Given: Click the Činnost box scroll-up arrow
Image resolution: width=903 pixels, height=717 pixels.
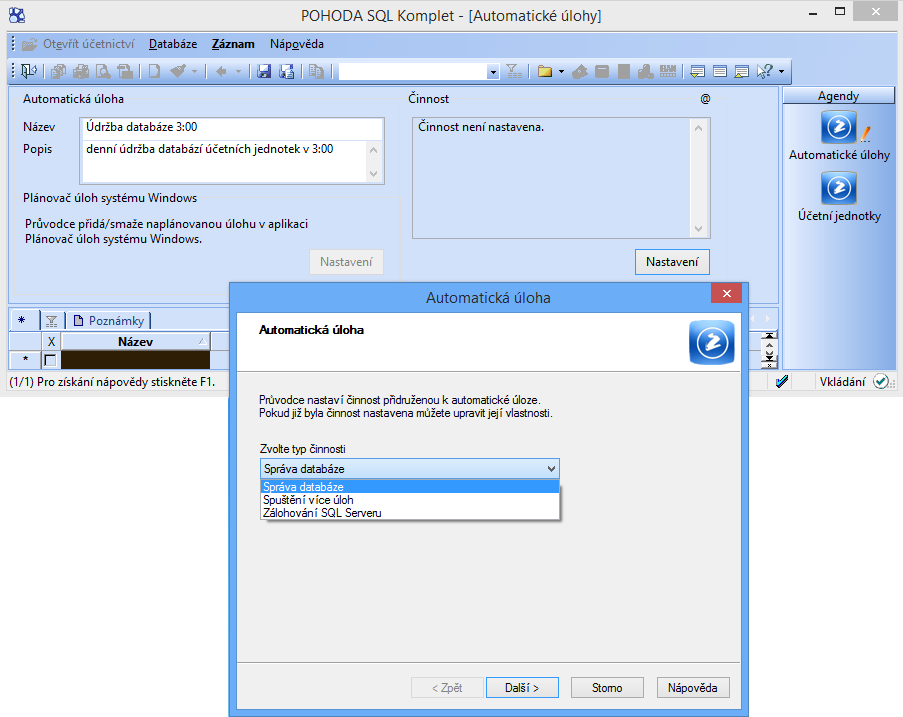Looking at the screenshot, I should [699, 128].
